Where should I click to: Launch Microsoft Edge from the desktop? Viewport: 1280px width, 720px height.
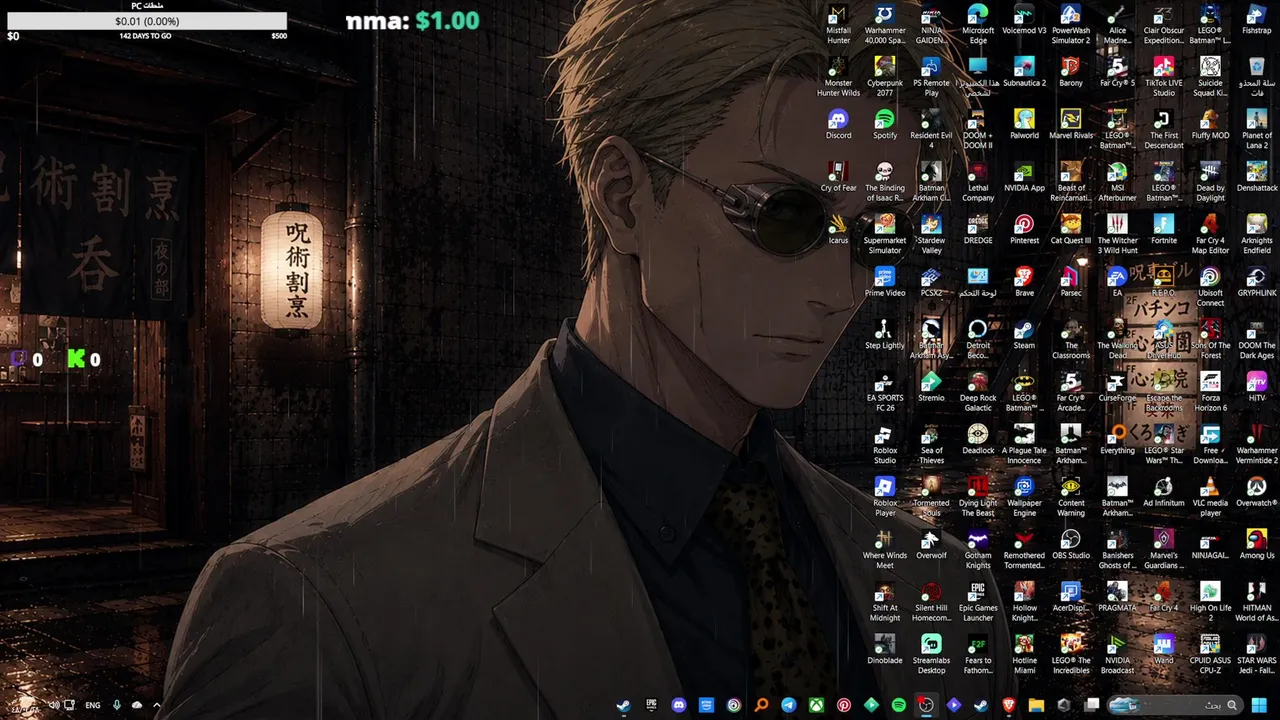point(978,25)
